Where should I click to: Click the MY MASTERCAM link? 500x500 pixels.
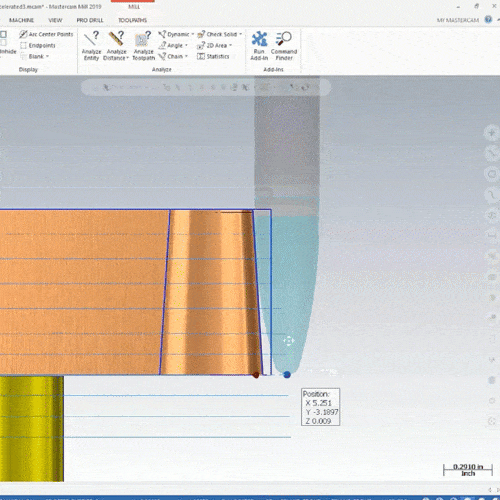[x=458, y=20]
